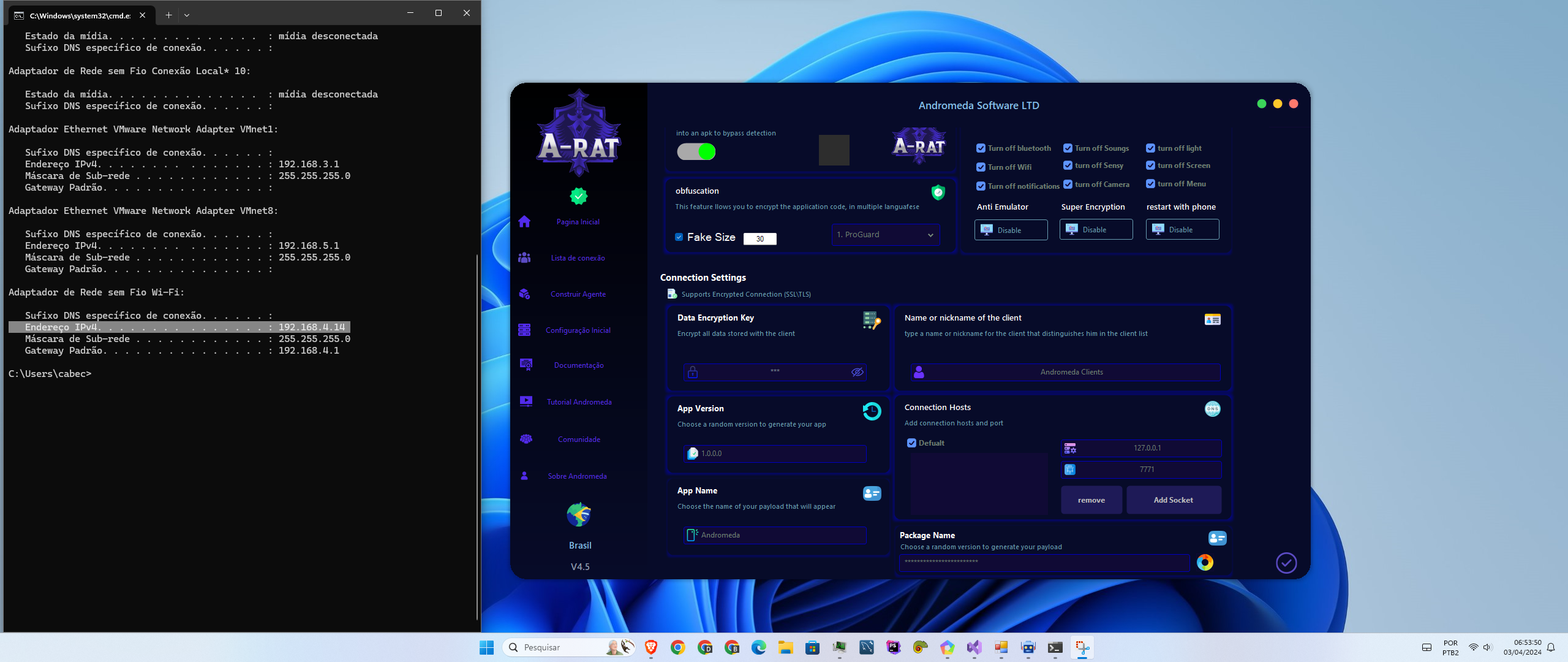Click the color wheel next to Package Name
Screen dimensions: 1568x662
coord(1204,562)
